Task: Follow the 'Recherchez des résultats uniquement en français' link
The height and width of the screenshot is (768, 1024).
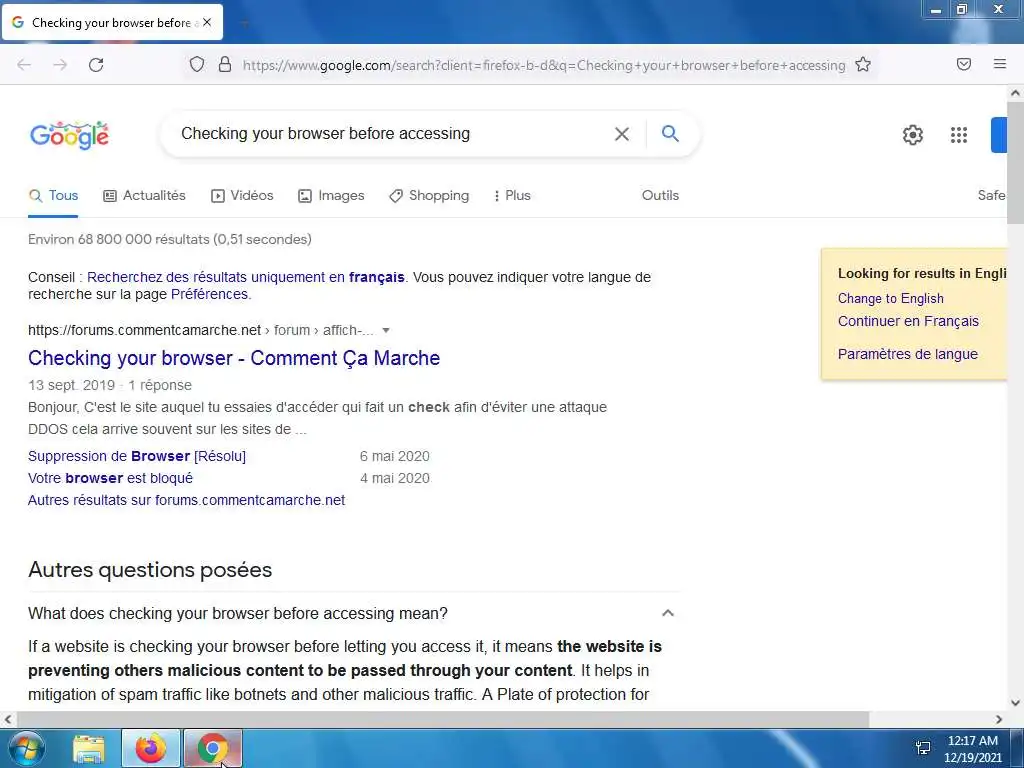Action: click(x=246, y=277)
